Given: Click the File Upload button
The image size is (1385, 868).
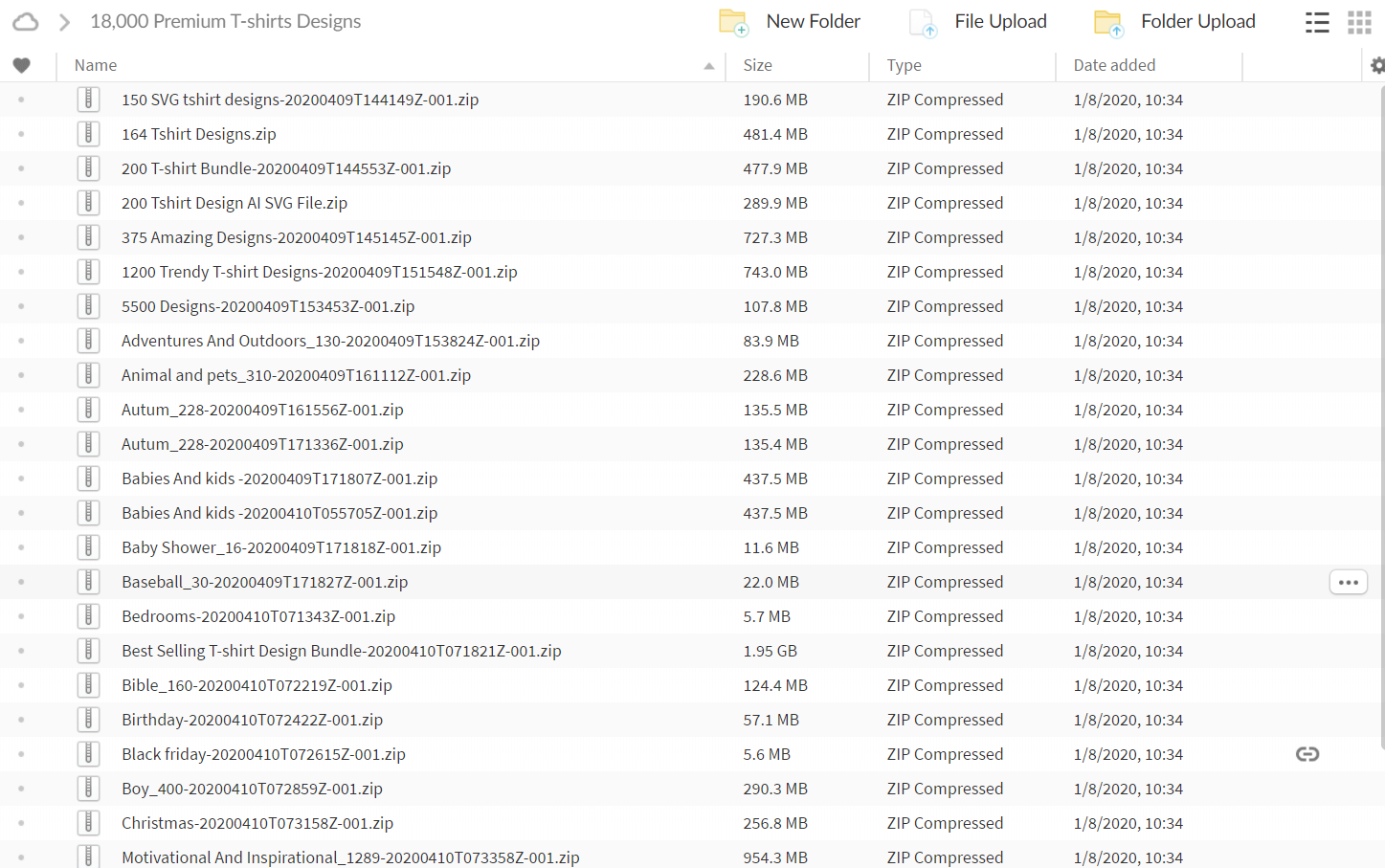Looking at the screenshot, I should pyautogui.click(x=977, y=22).
